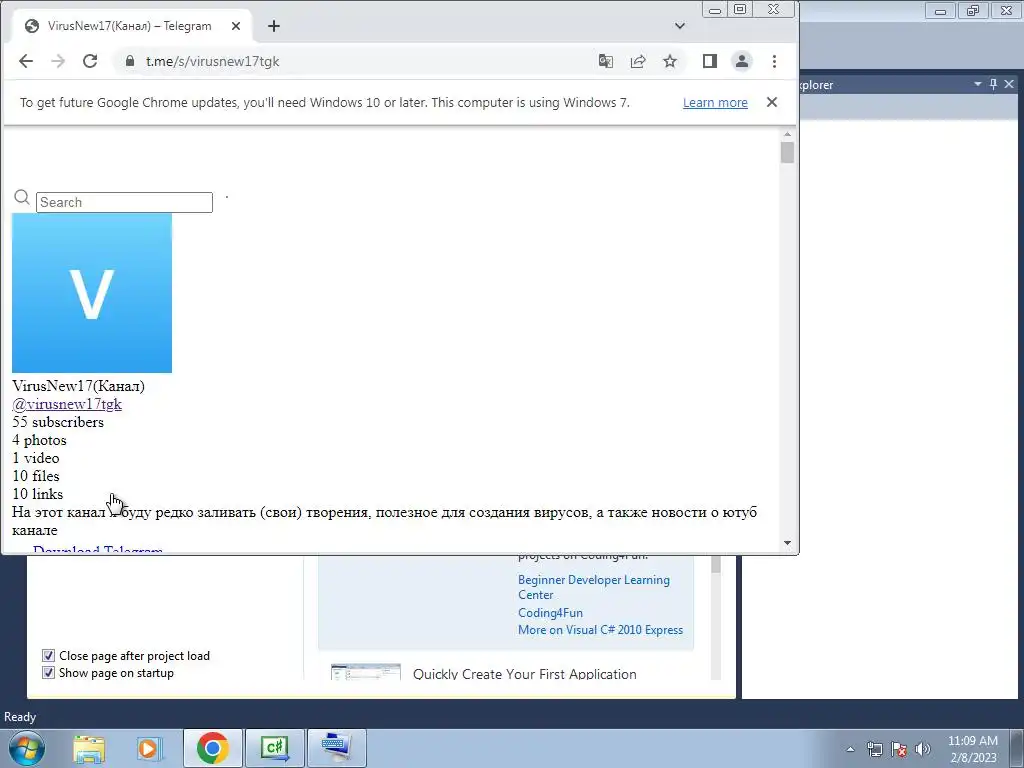This screenshot has height=768, width=1024.
Task: Click the '4 photos' counter text
Action: 39,440
